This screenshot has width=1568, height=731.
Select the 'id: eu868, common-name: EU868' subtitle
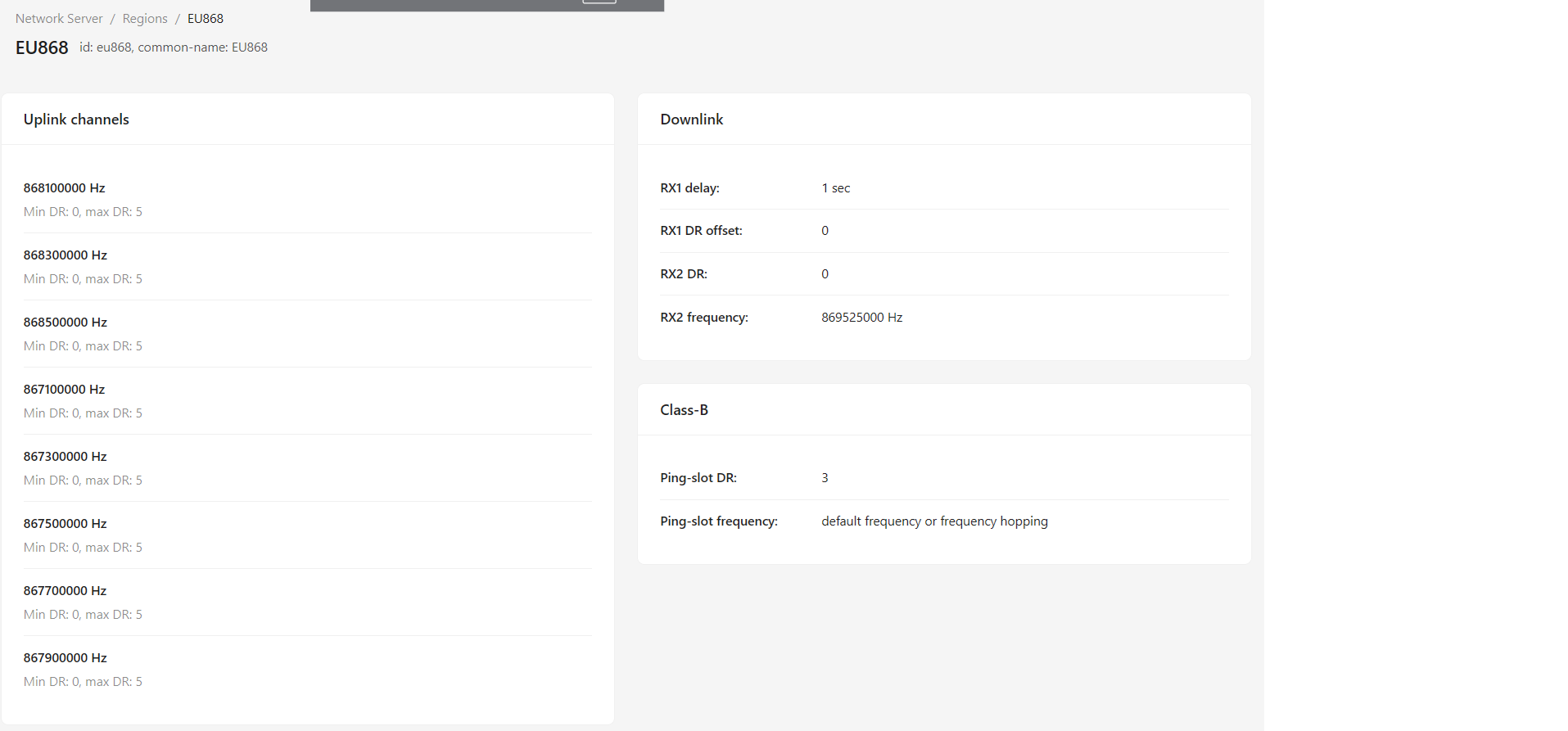point(174,47)
